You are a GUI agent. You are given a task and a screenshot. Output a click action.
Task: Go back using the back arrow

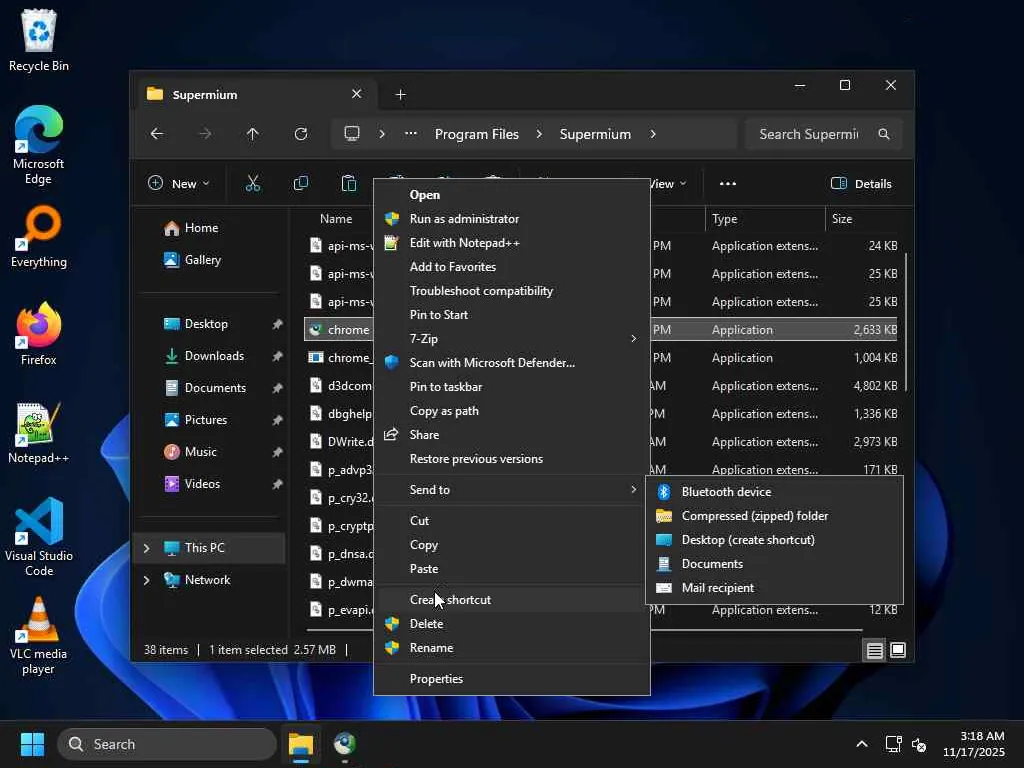[x=157, y=134]
